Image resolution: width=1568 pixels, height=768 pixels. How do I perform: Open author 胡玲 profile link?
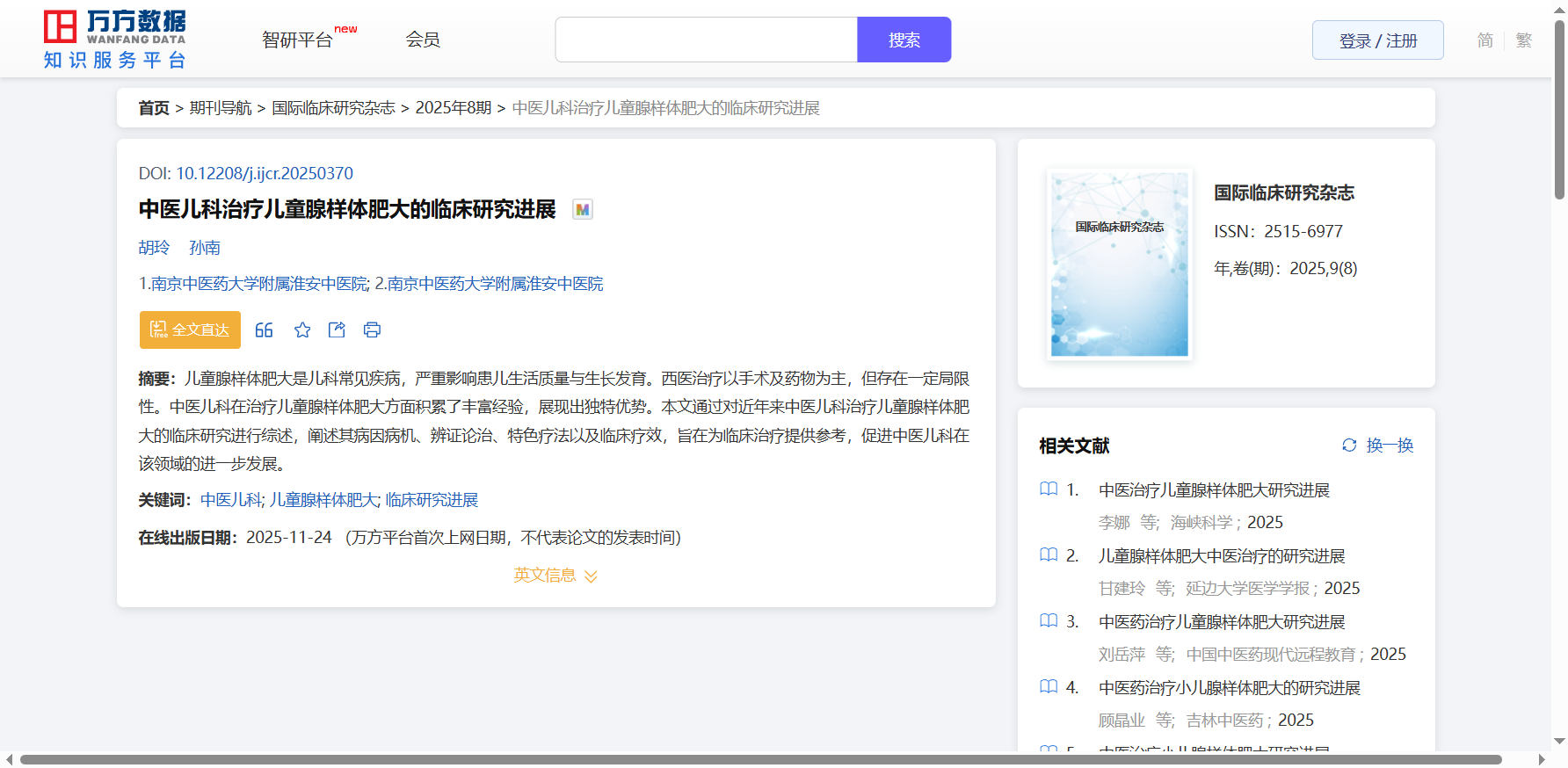tap(154, 248)
